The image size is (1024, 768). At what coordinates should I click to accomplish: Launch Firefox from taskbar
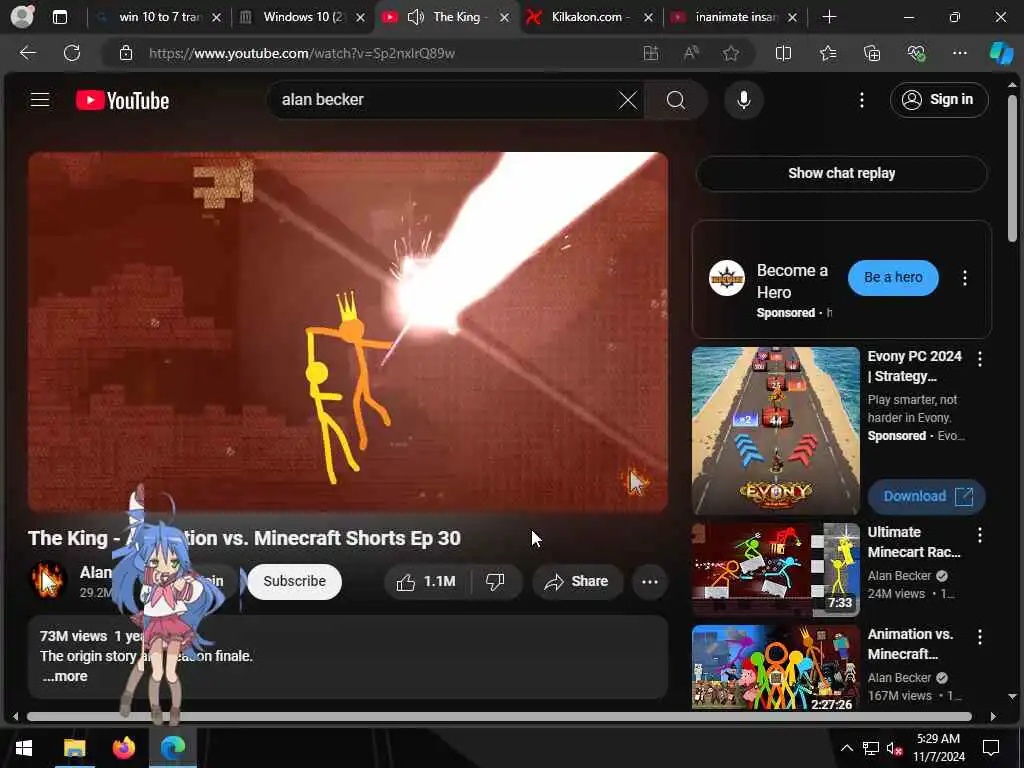[x=123, y=748]
